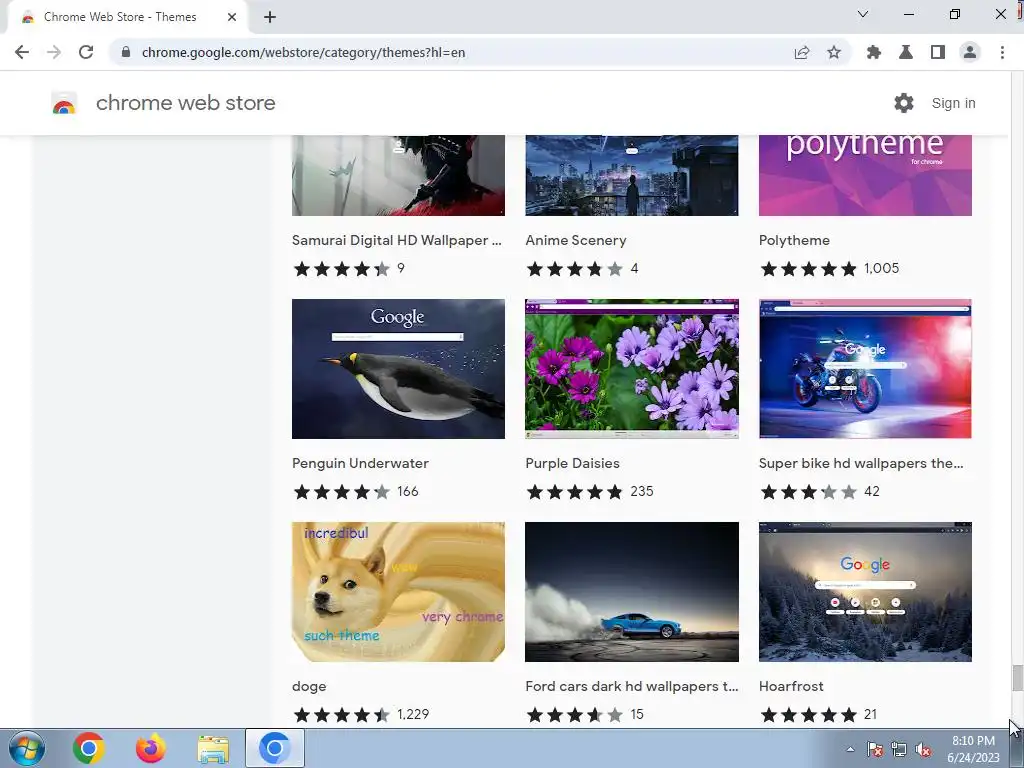Click the Purple Daisies title
The width and height of the screenshot is (1024, 768).
[572, 463]
